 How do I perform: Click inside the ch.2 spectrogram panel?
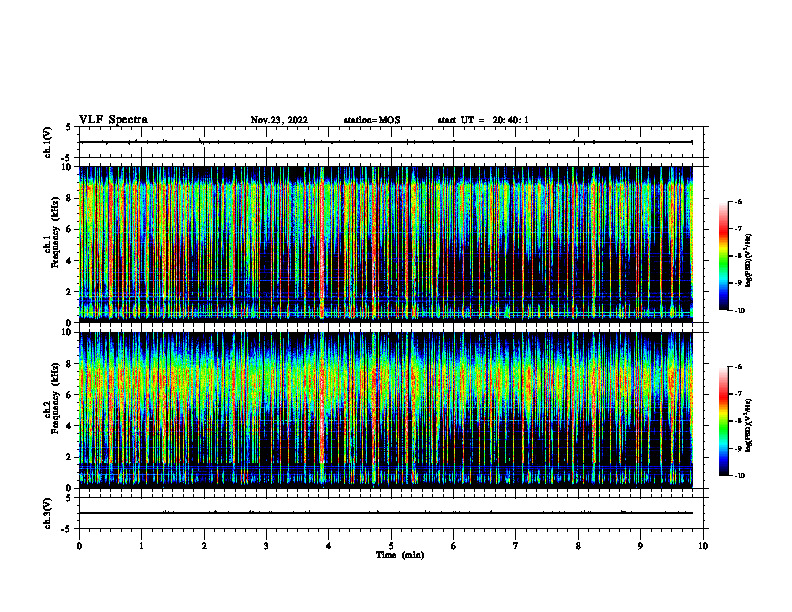pyautogui.click(x=386, y=410)
